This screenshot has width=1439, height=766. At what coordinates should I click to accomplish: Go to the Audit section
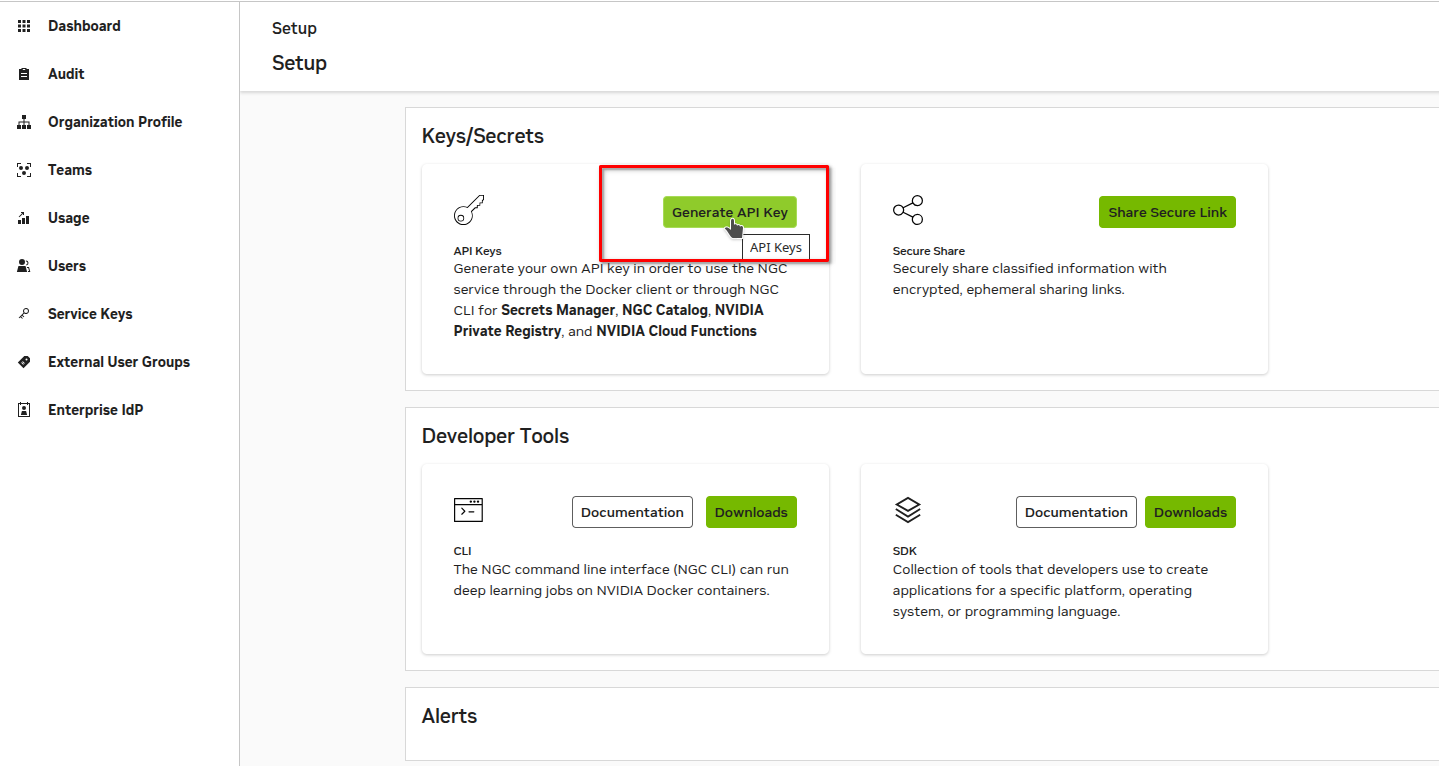(x=66, y=74)
